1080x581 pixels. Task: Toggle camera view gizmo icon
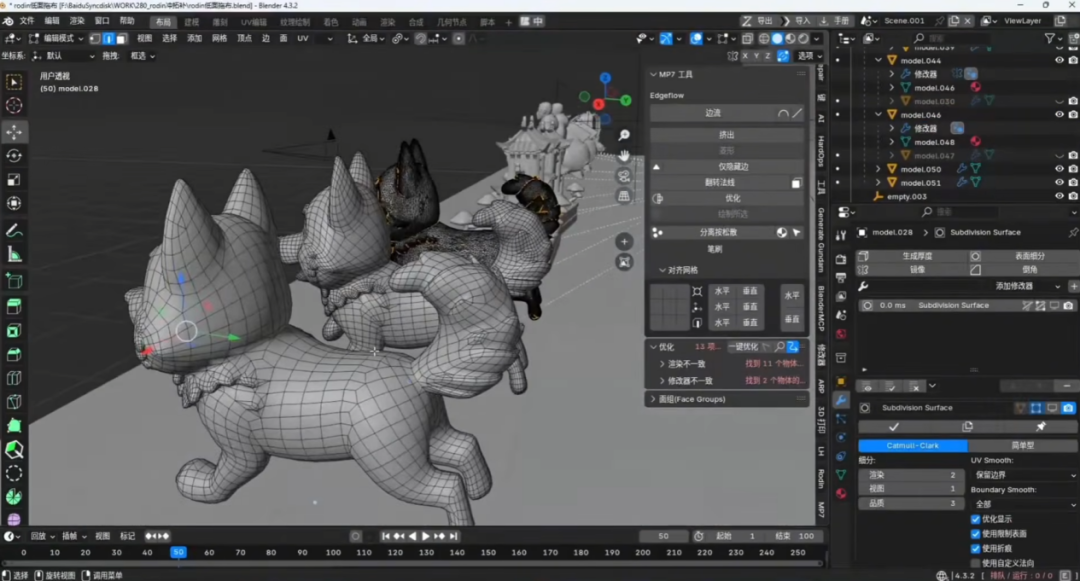624,176
